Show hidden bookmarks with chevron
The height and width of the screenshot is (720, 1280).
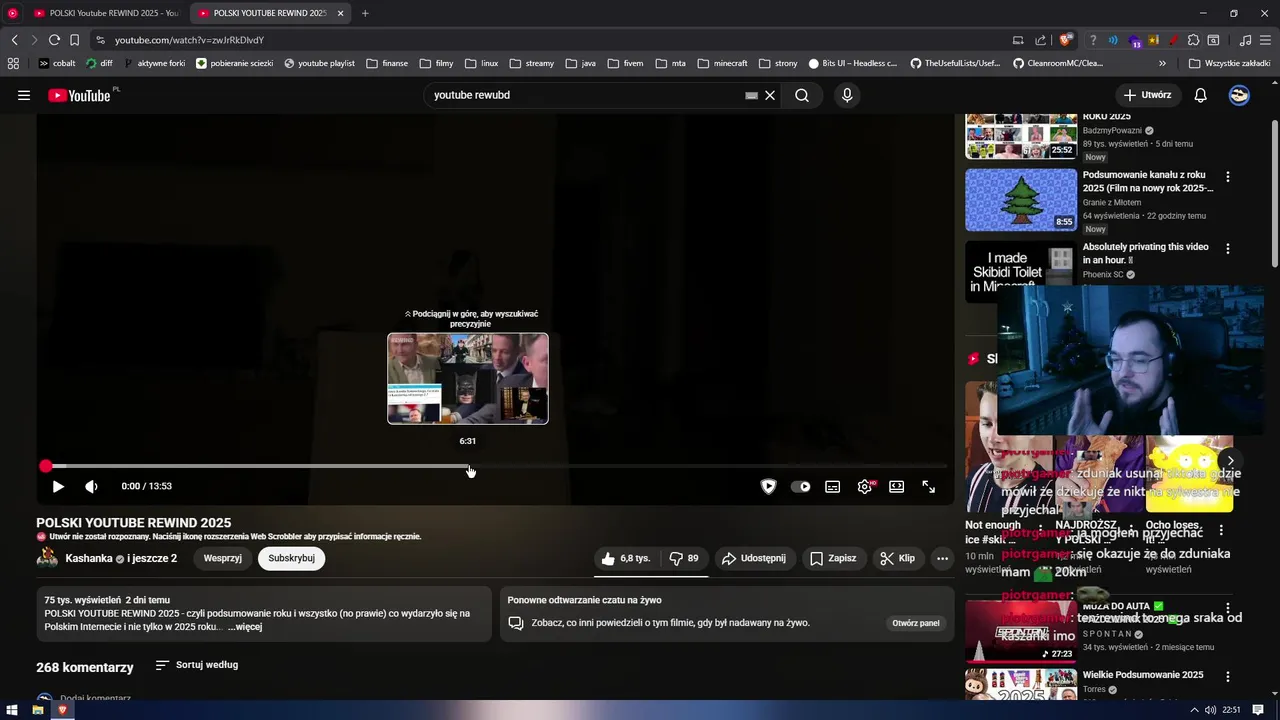[1163, 63]
